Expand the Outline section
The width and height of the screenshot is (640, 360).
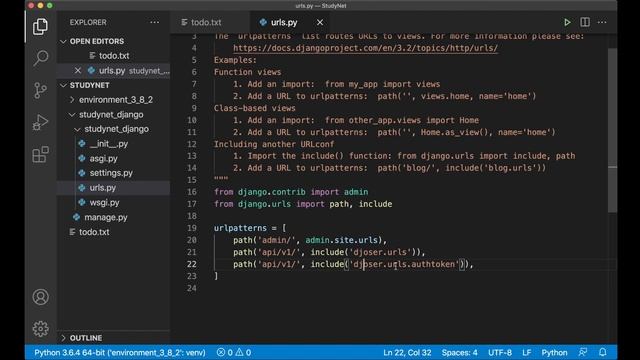coord(63,338)
